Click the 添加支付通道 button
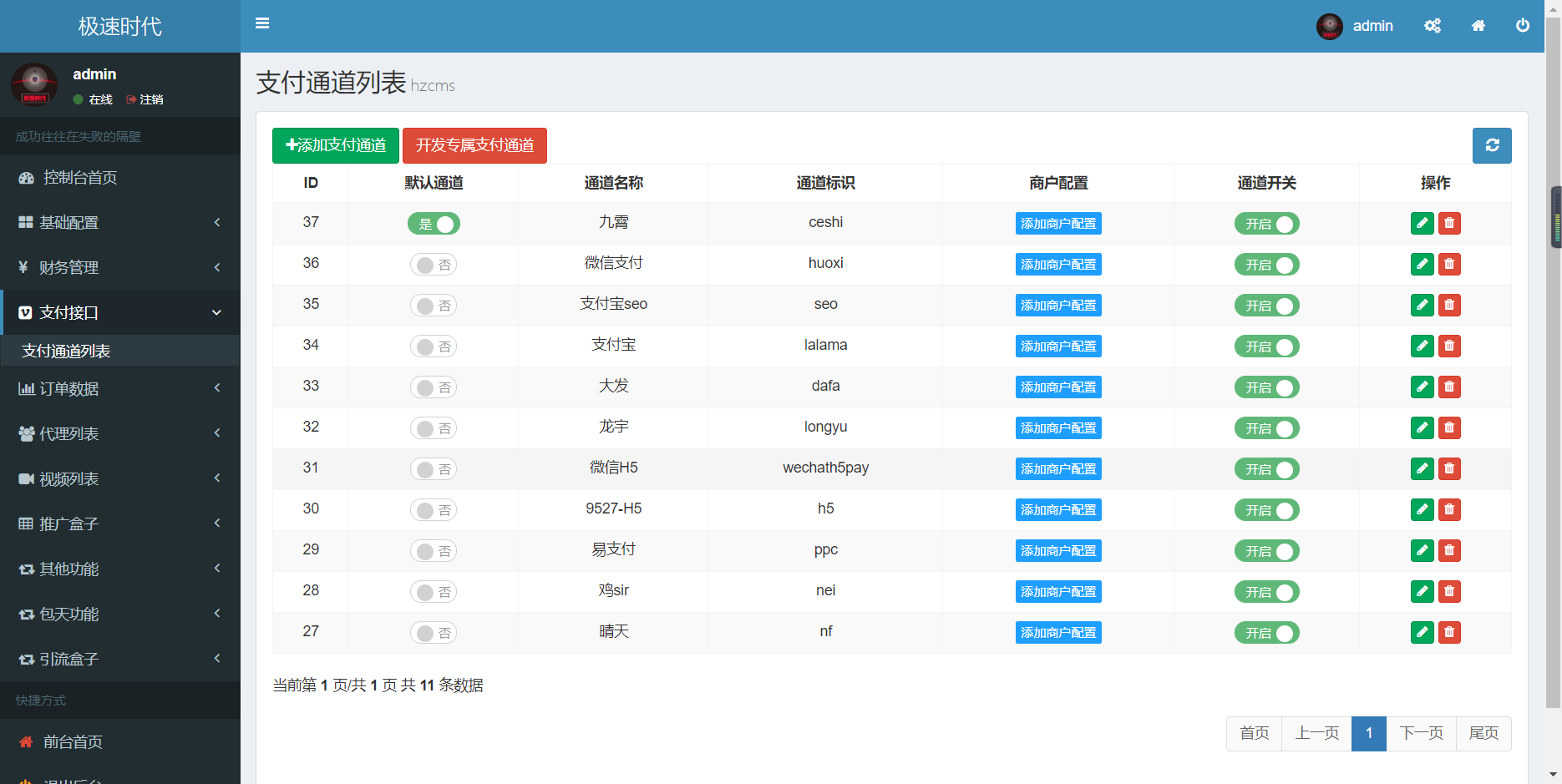The height and width of the screenshot is (784, 1562). [336, 145]
